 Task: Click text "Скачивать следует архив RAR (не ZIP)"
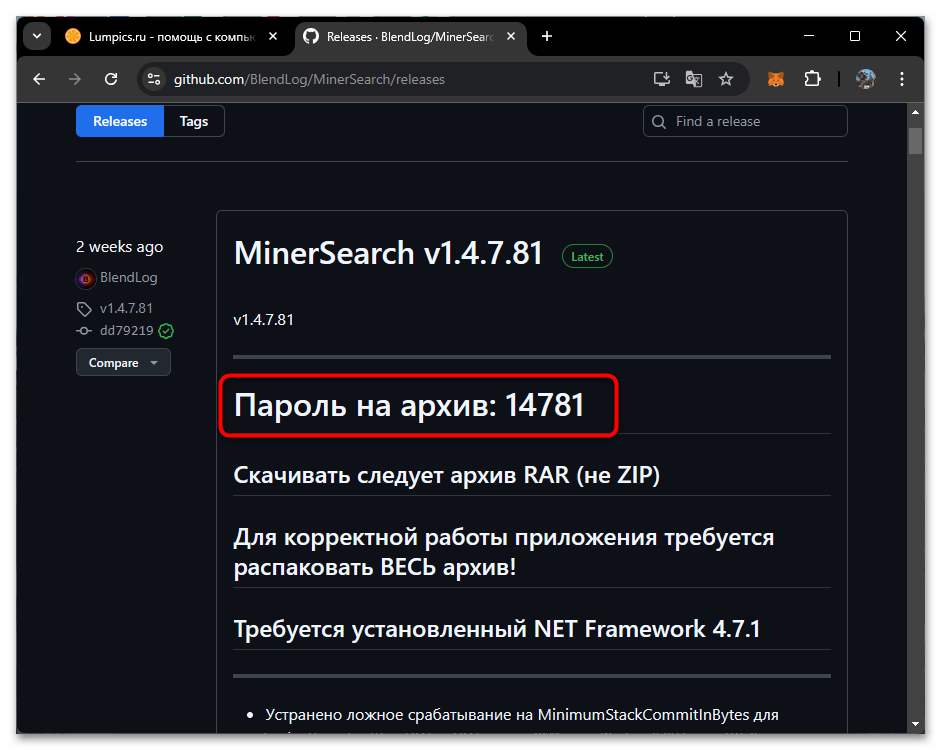[446, 475]
